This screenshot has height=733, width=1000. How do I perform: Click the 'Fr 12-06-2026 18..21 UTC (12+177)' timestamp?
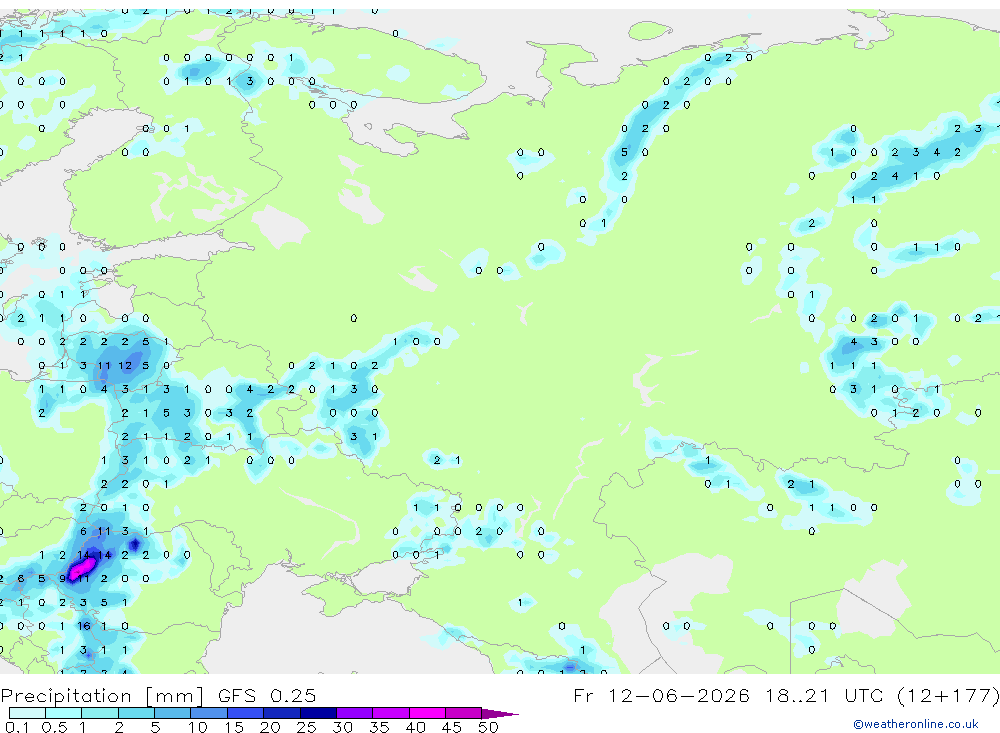tap(786, 695)
